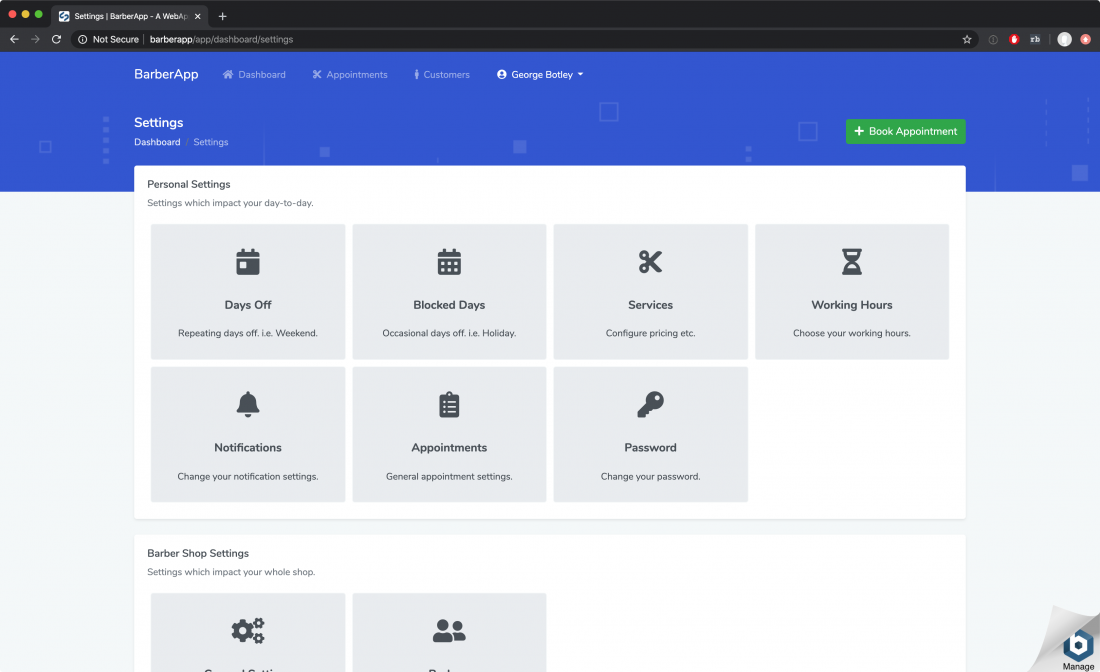Viewport: 1100px width, 672px height.
Task: Click the Settings breadcrumb link
Action: tap(210, 142)
